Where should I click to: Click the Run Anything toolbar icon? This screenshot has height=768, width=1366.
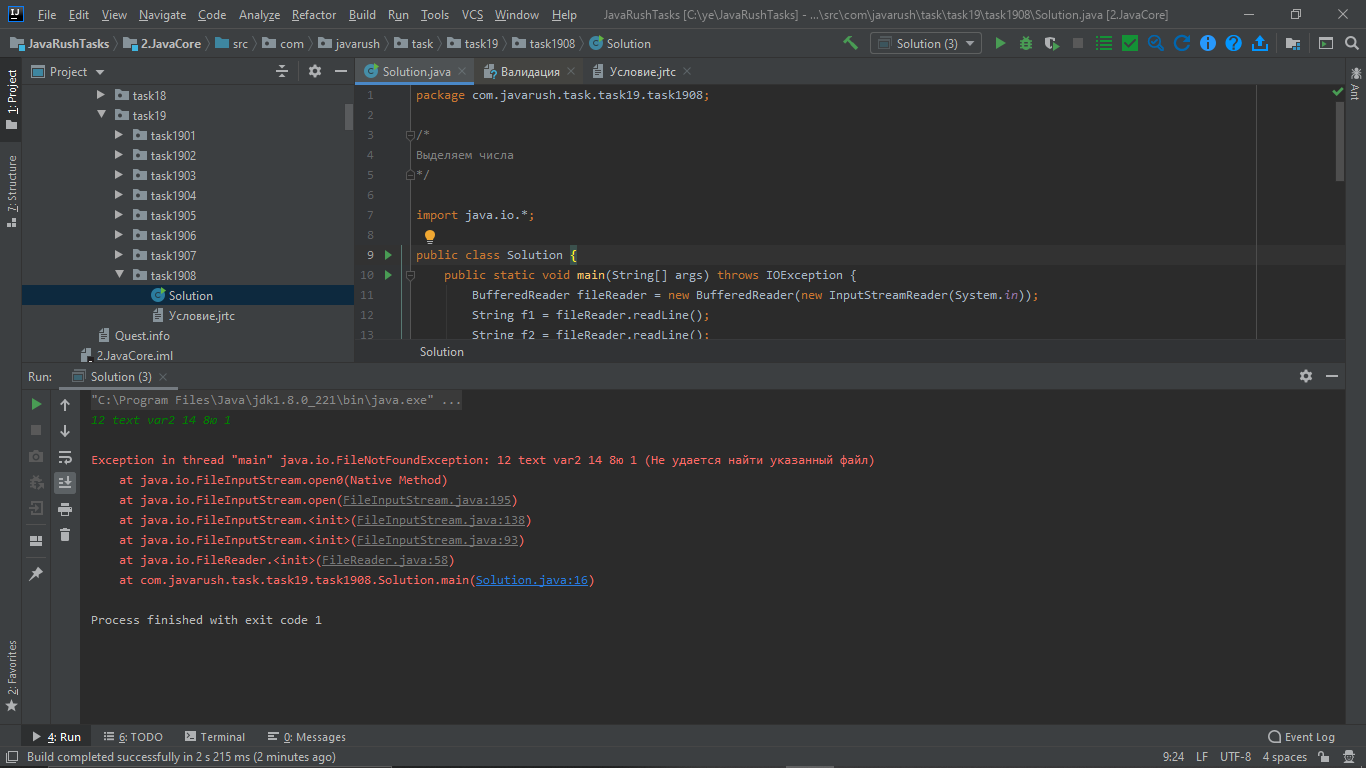click(1326, 43)
